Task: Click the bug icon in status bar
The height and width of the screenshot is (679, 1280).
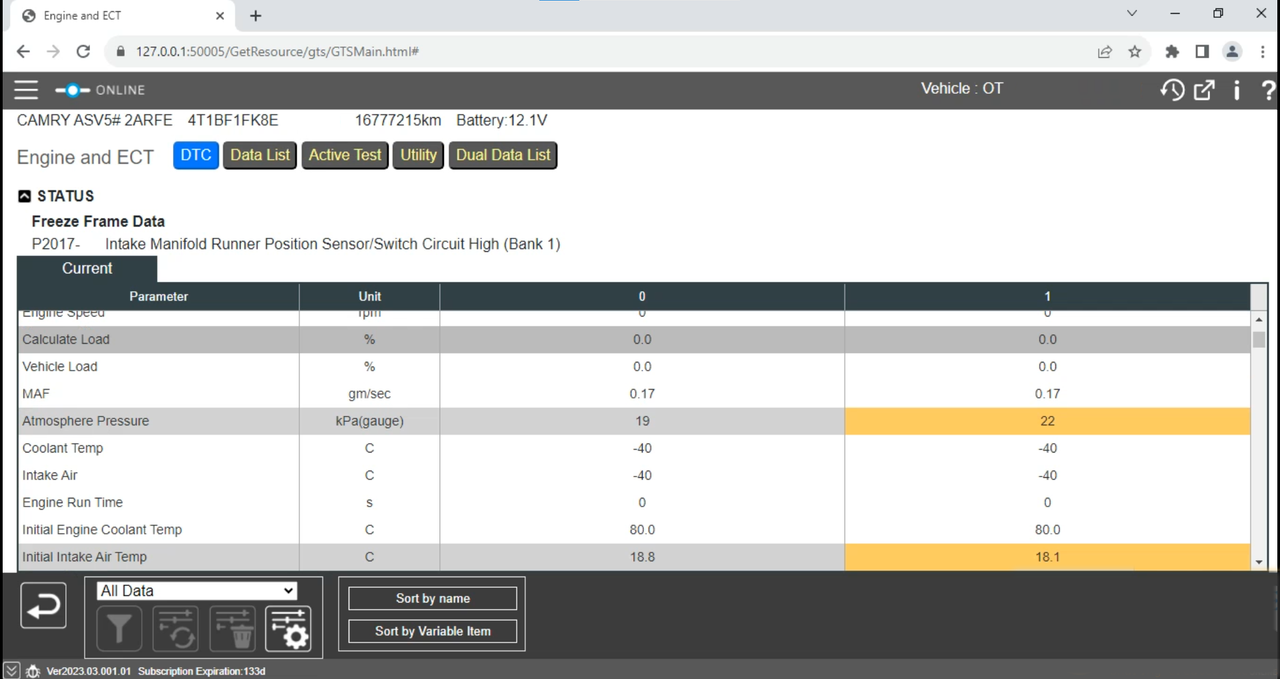Action: pyautogui.click(x=32, y=671)
